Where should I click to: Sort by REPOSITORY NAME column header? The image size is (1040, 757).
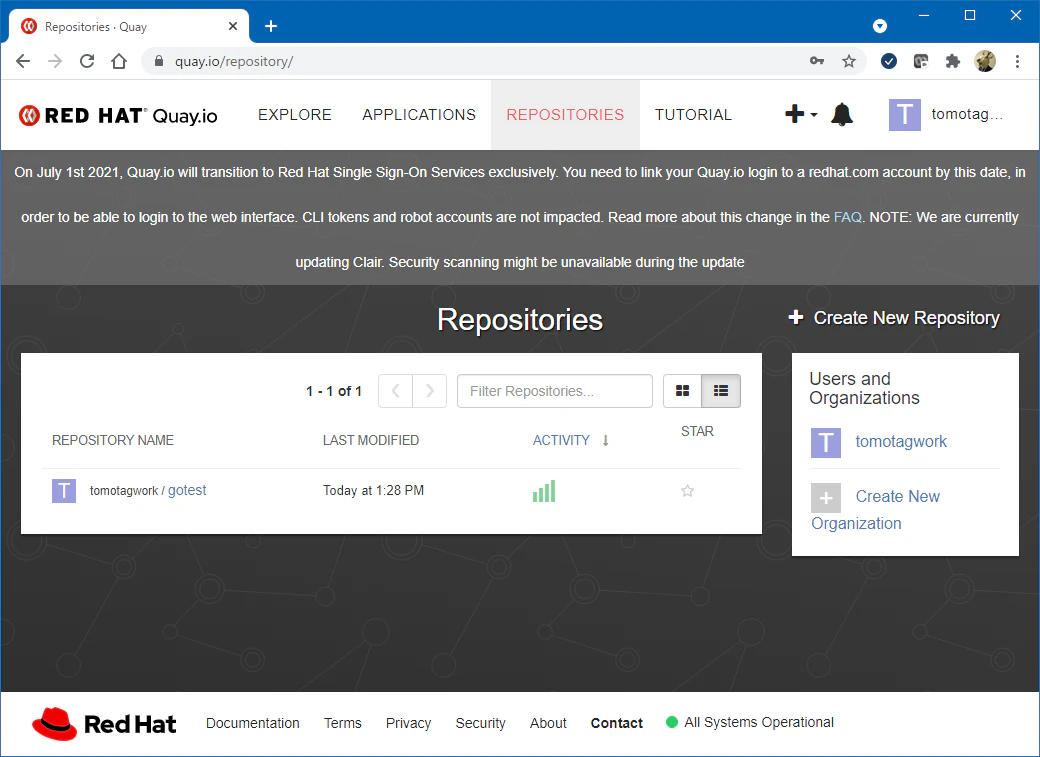pyautogui.click(x=113, y=440)
